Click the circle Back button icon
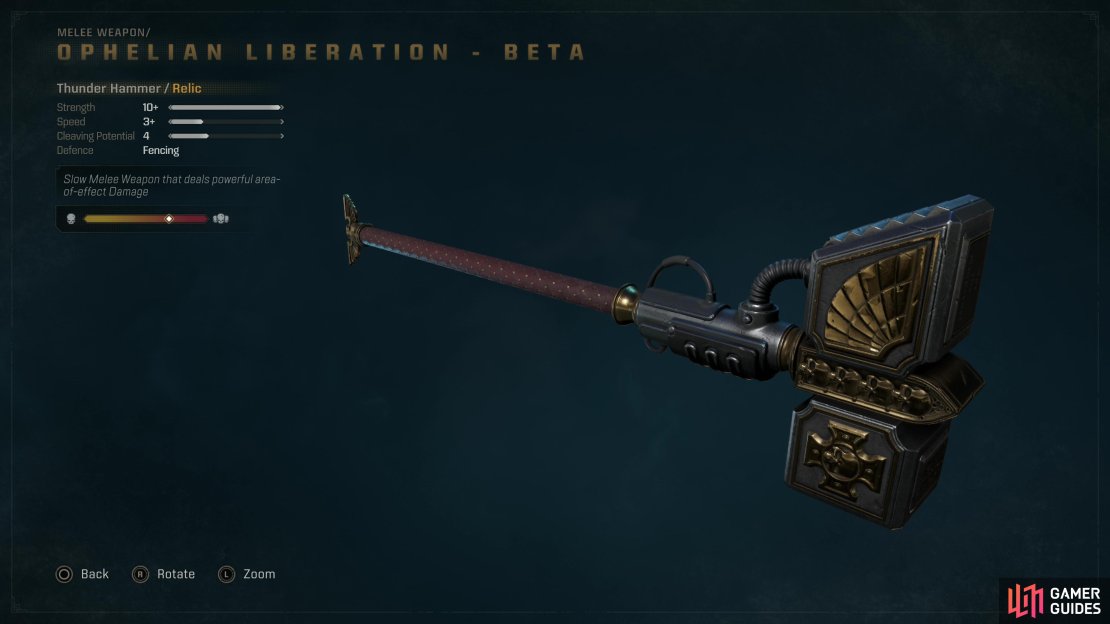This screenshot has width=1110, height=624. (x=64, y=574)
